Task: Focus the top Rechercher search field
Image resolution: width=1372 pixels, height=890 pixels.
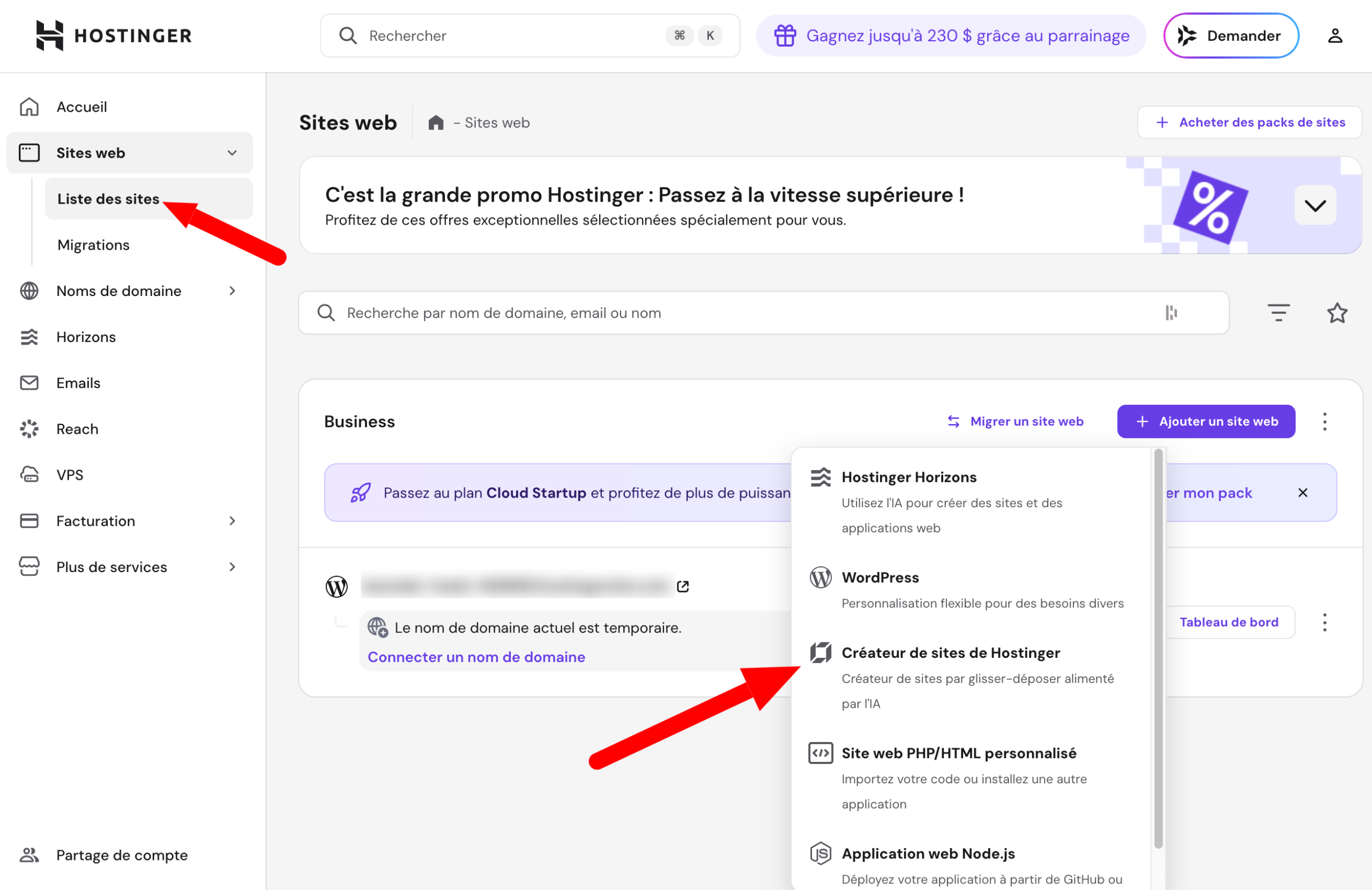Action: tap(530, 36)
